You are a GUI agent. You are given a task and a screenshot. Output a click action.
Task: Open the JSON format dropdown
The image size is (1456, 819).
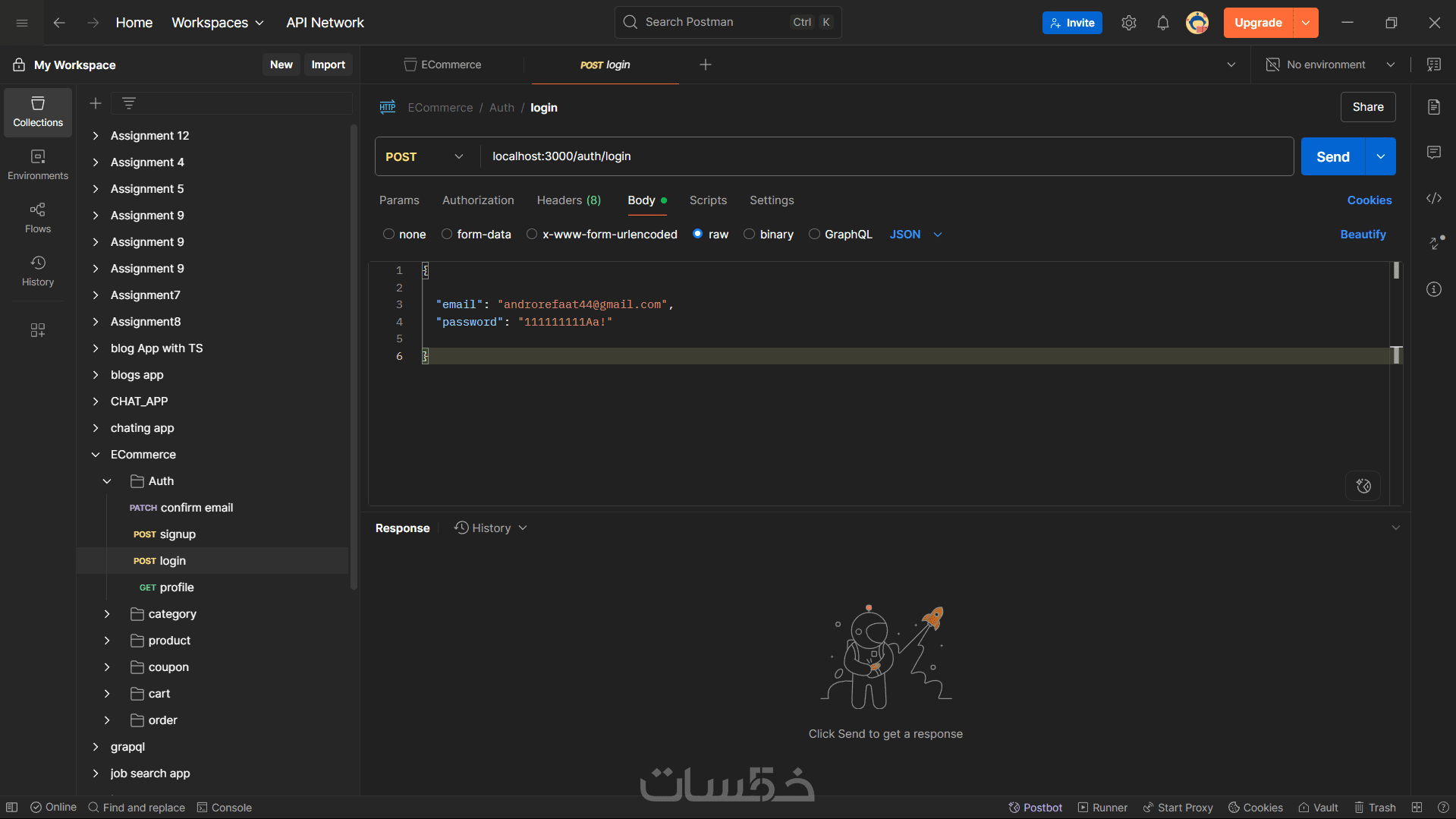click(x=916, y=235)
